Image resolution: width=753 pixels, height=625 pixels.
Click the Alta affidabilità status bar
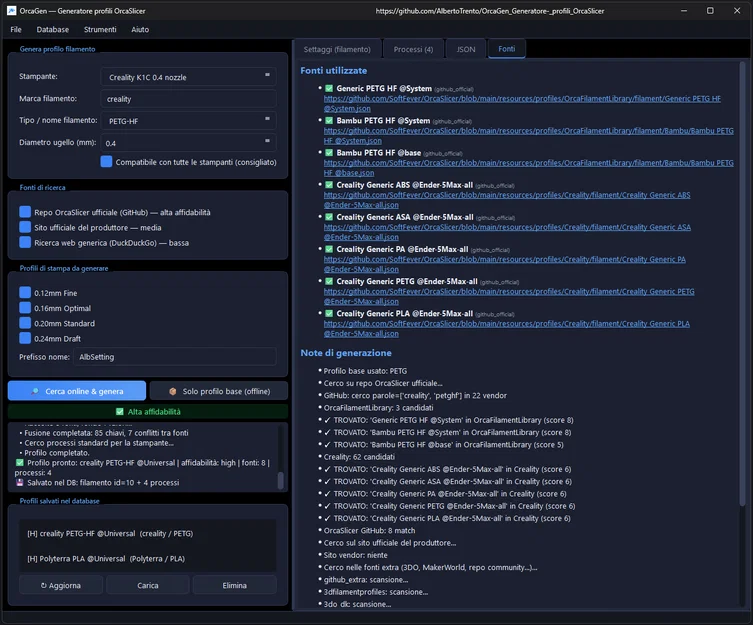[x=148, y=411]
